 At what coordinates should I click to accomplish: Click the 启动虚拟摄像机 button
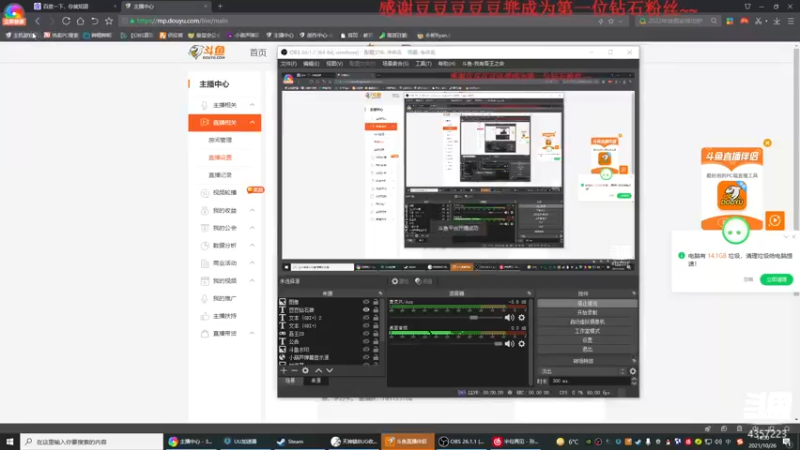pyautogui.click(x=587, y=321)
